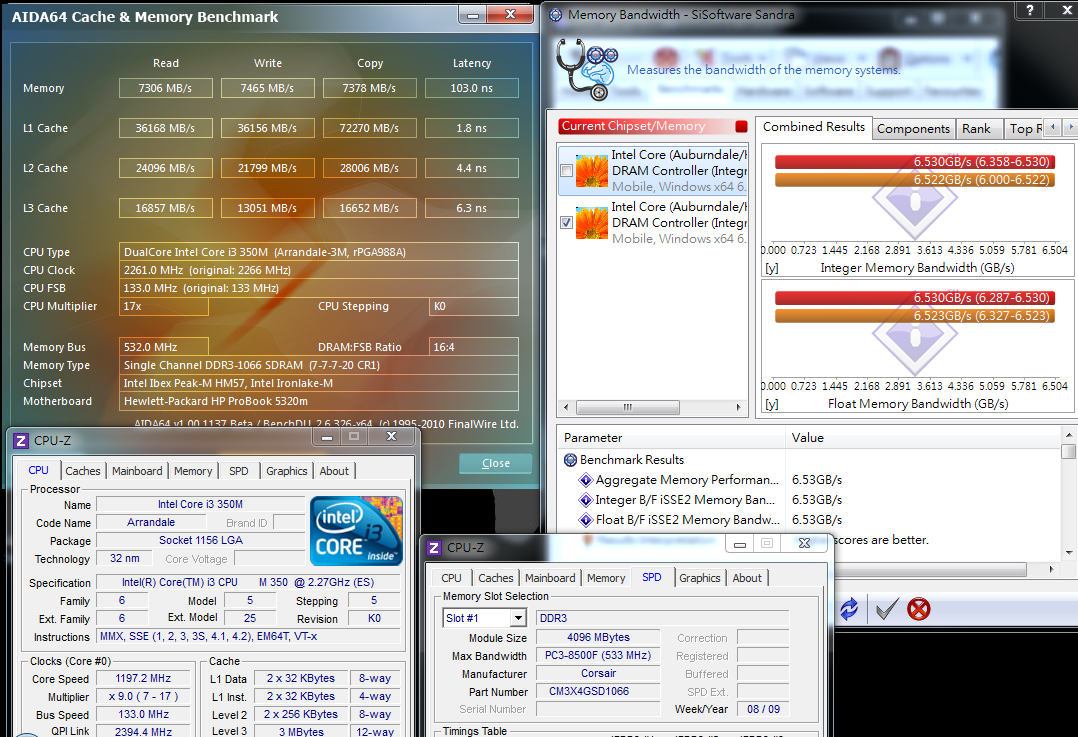1078x737 pixels.
Task: Open Caches tab in CPU-Z CPU window
Action: point(82,471)
